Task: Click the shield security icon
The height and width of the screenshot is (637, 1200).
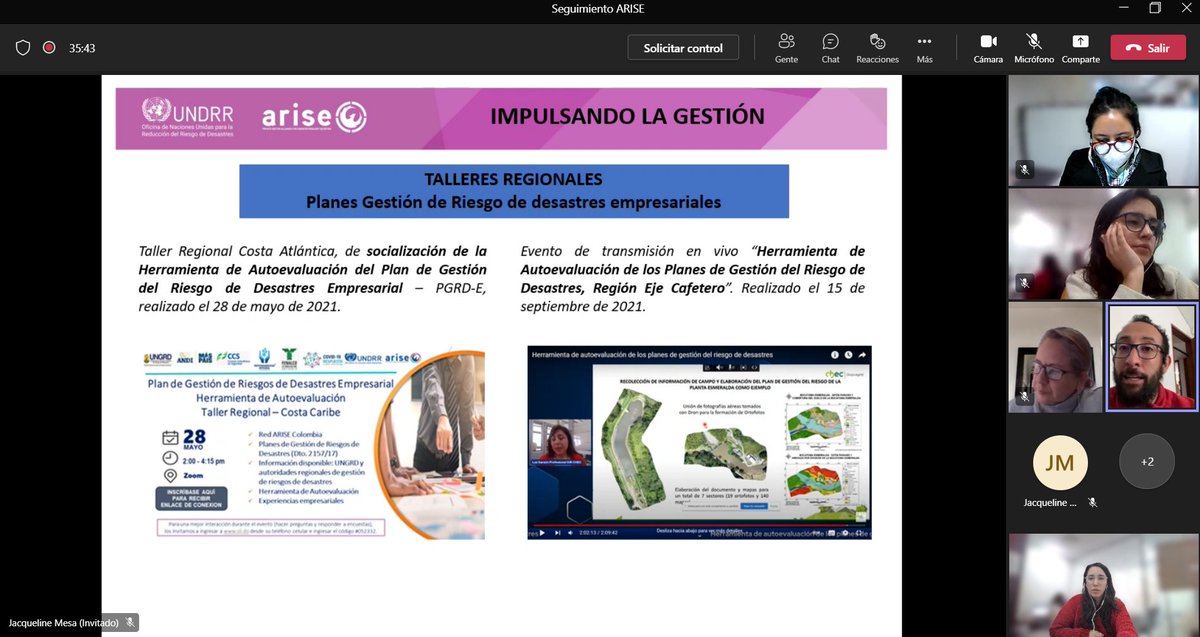Action: pos(23,47)
